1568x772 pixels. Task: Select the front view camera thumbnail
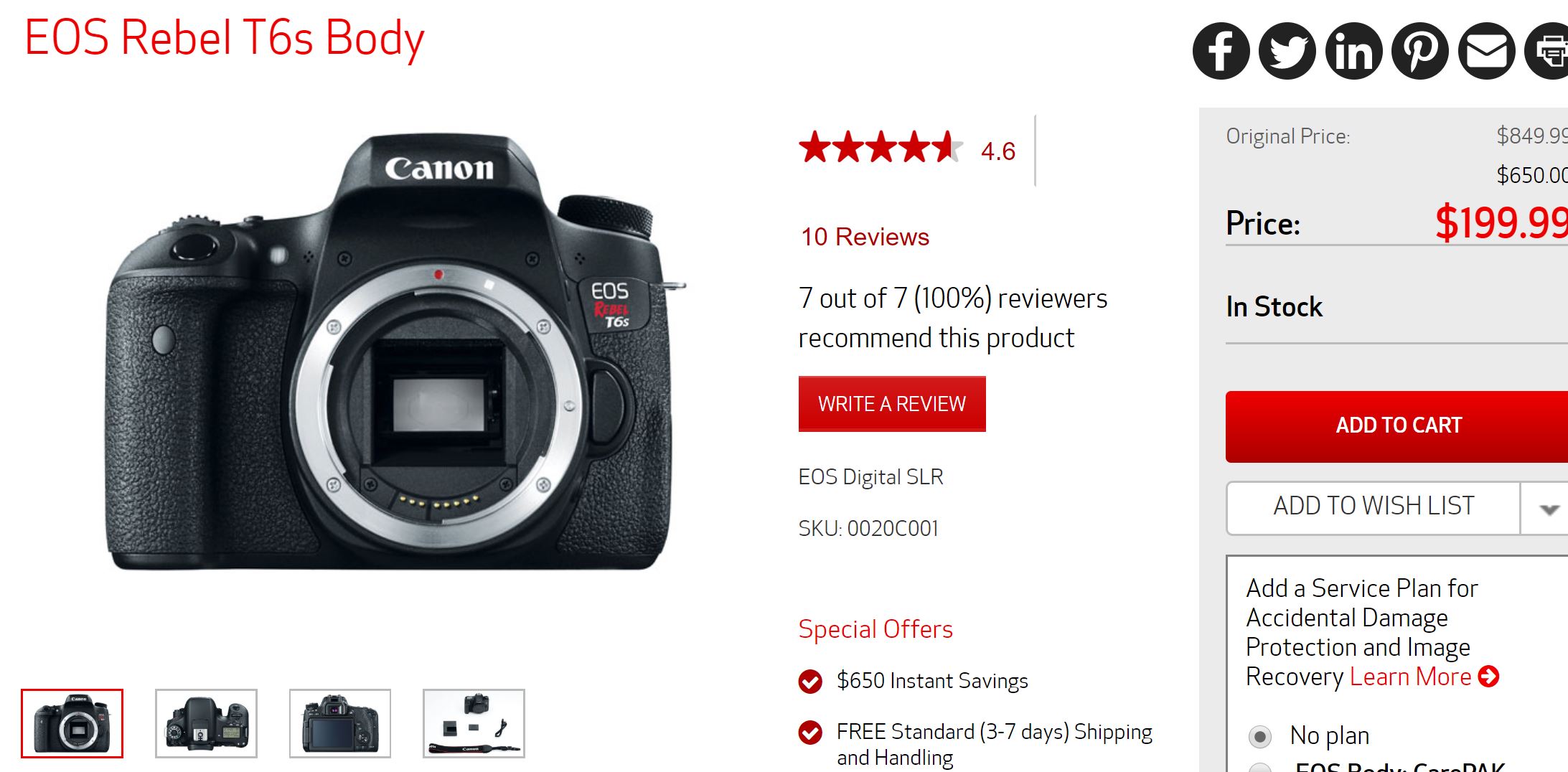coord(72,723)
